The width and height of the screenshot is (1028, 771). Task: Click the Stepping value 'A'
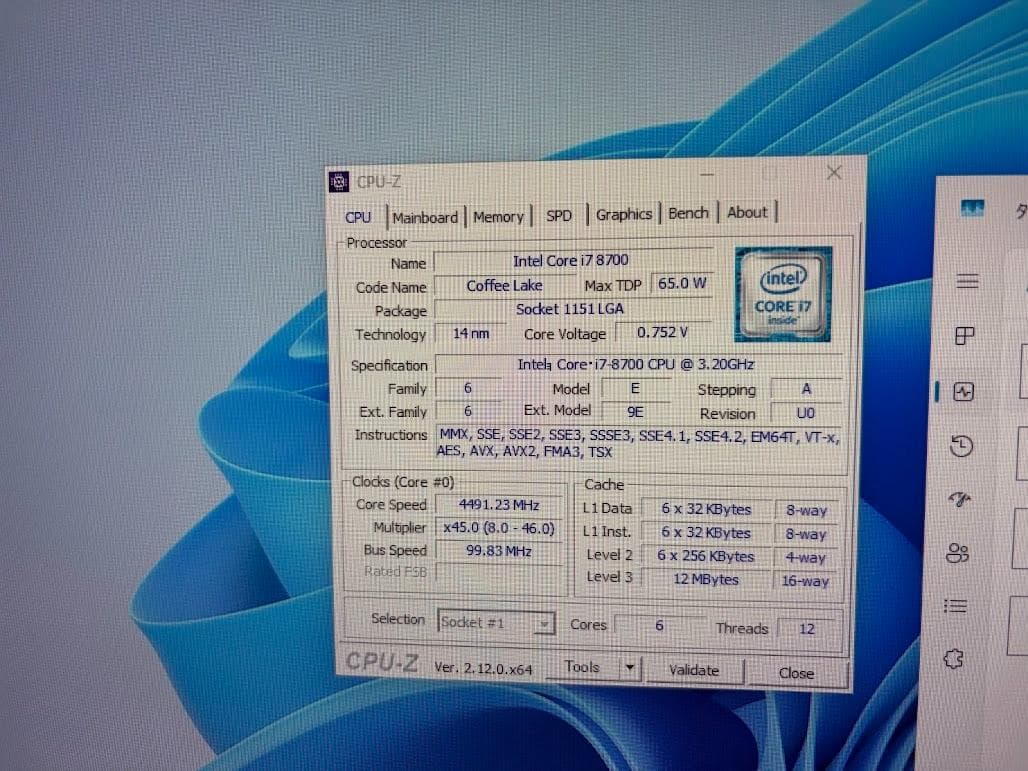pyautogui.click(x=806, y=389)
